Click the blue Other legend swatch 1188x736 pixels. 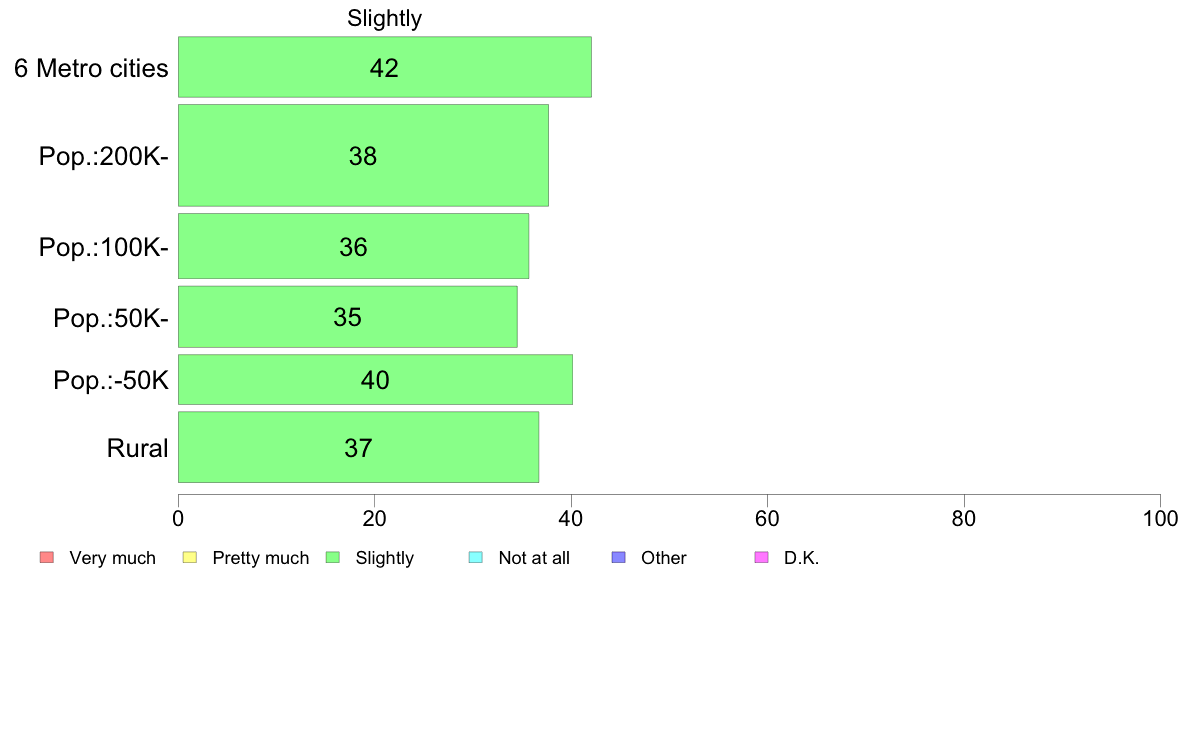pos(618,558)
